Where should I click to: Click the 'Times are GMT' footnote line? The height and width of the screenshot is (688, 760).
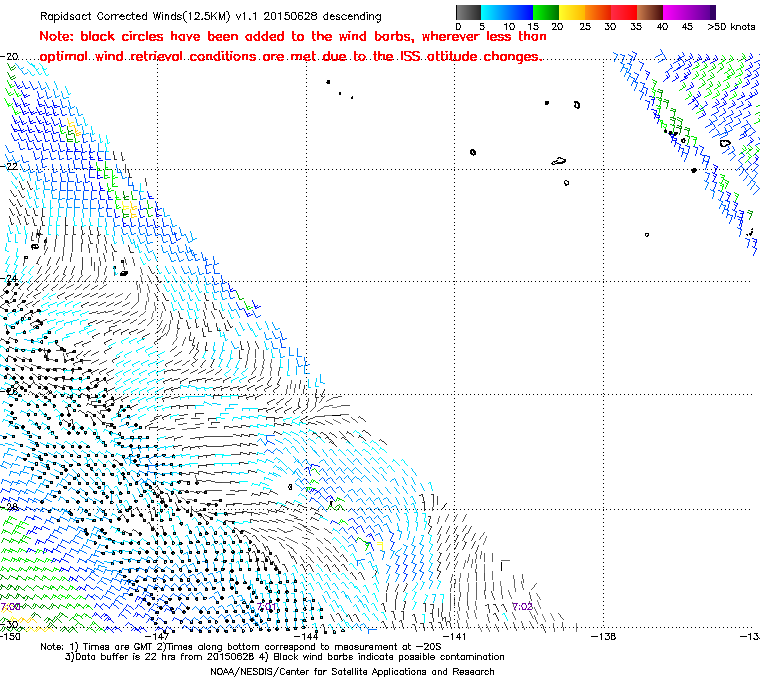(x=241, y=647)
